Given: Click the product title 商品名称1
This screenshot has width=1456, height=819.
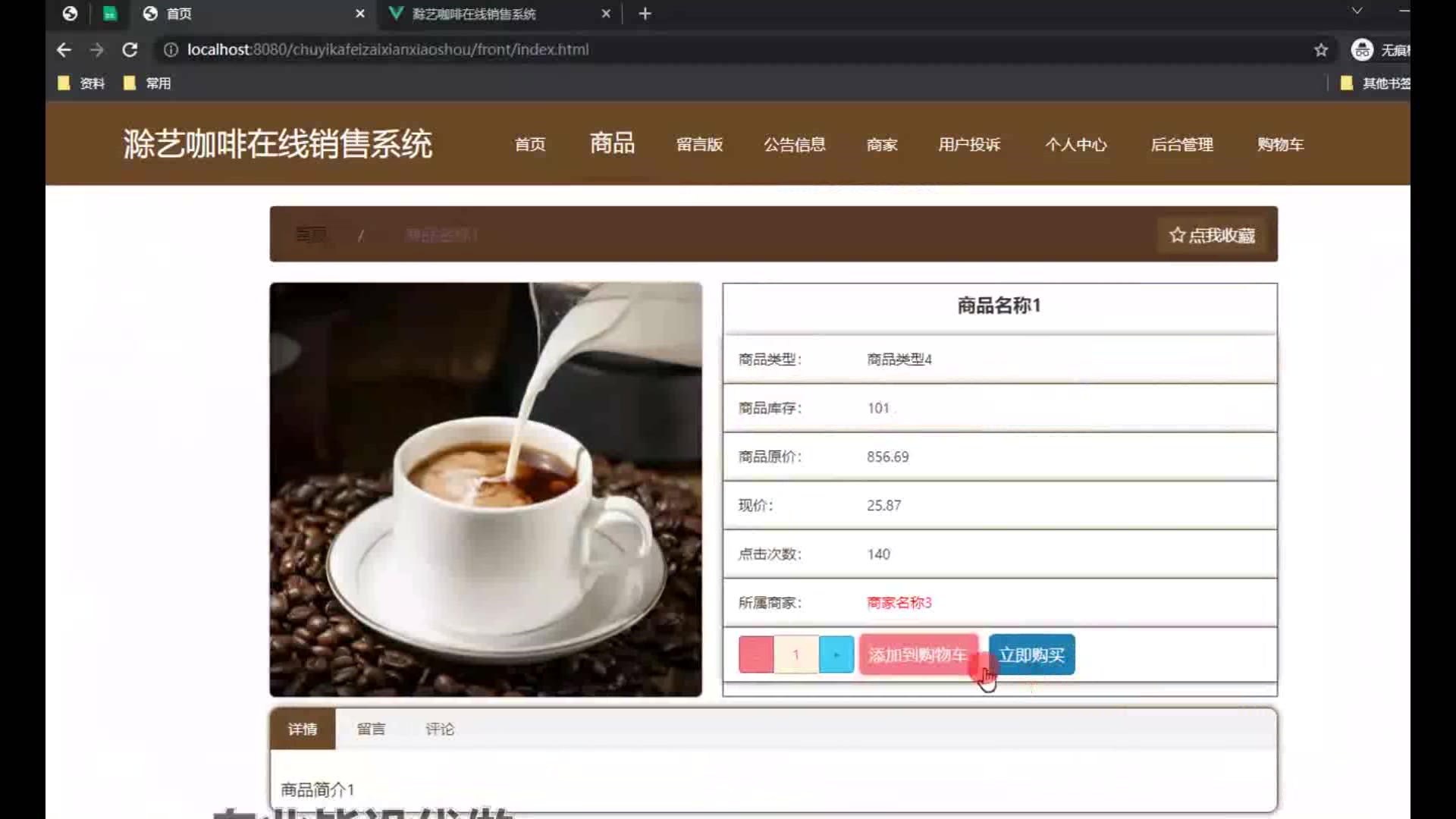Looking at the screenshot, I should (999, 306).
